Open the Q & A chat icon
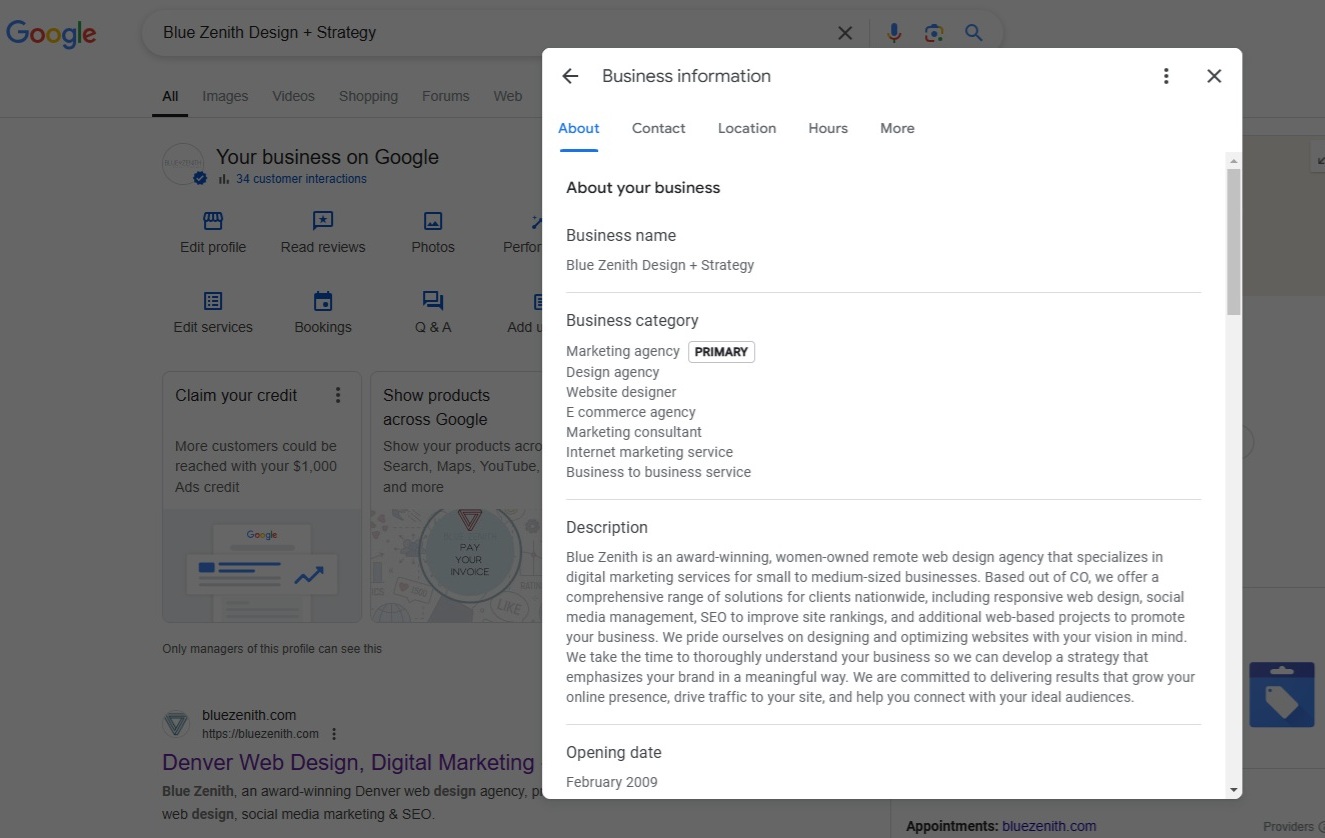 tap(433, 301)
